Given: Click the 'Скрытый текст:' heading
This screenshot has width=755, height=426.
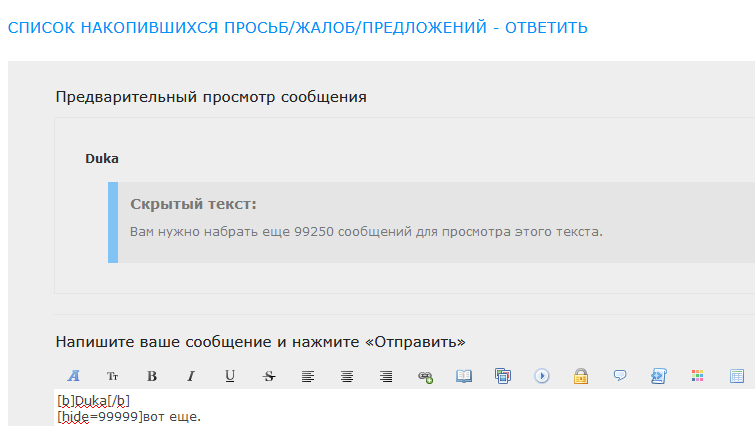Looking at the screenshot, I should (193, 204).
